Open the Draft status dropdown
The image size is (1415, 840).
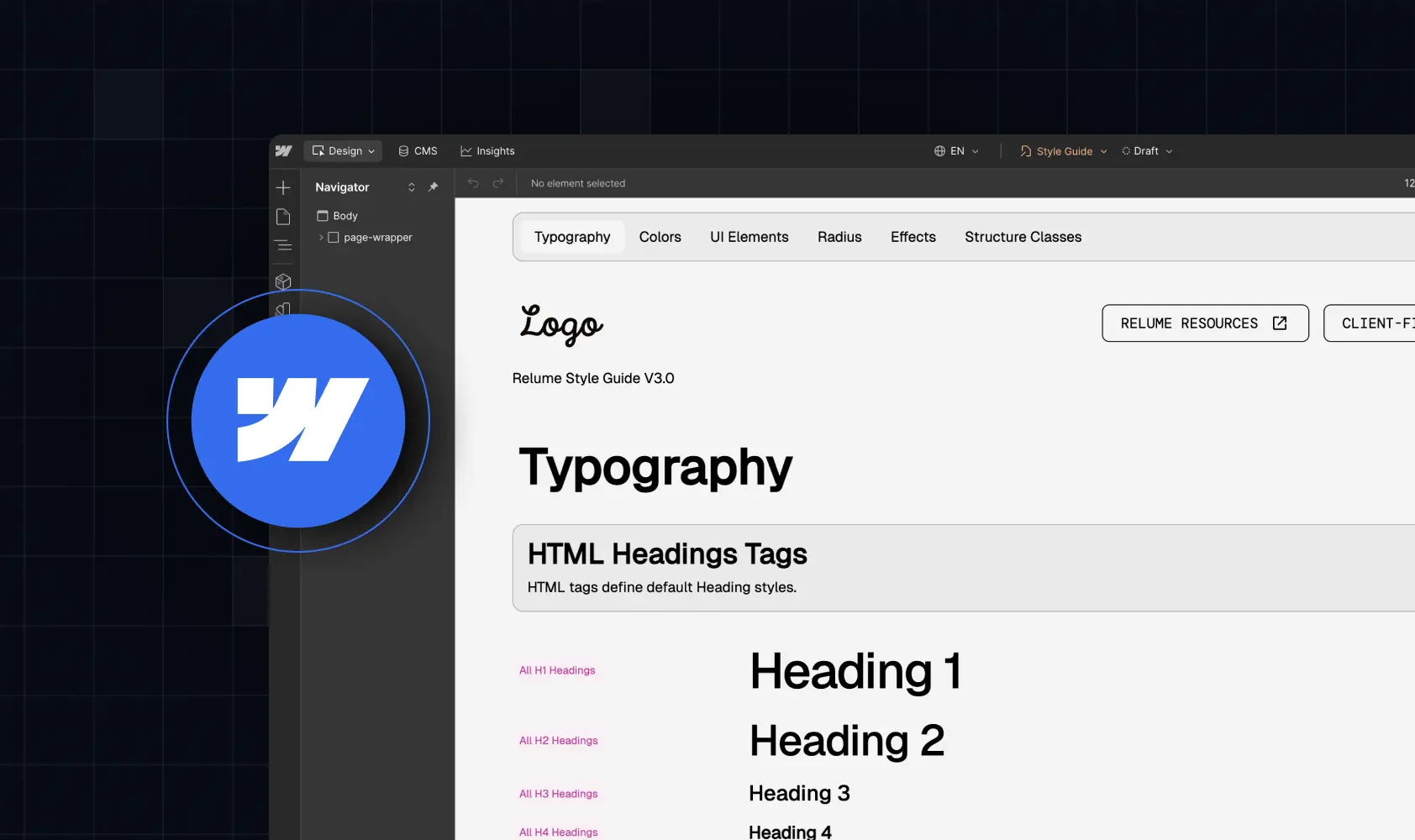coord(1147,151)
